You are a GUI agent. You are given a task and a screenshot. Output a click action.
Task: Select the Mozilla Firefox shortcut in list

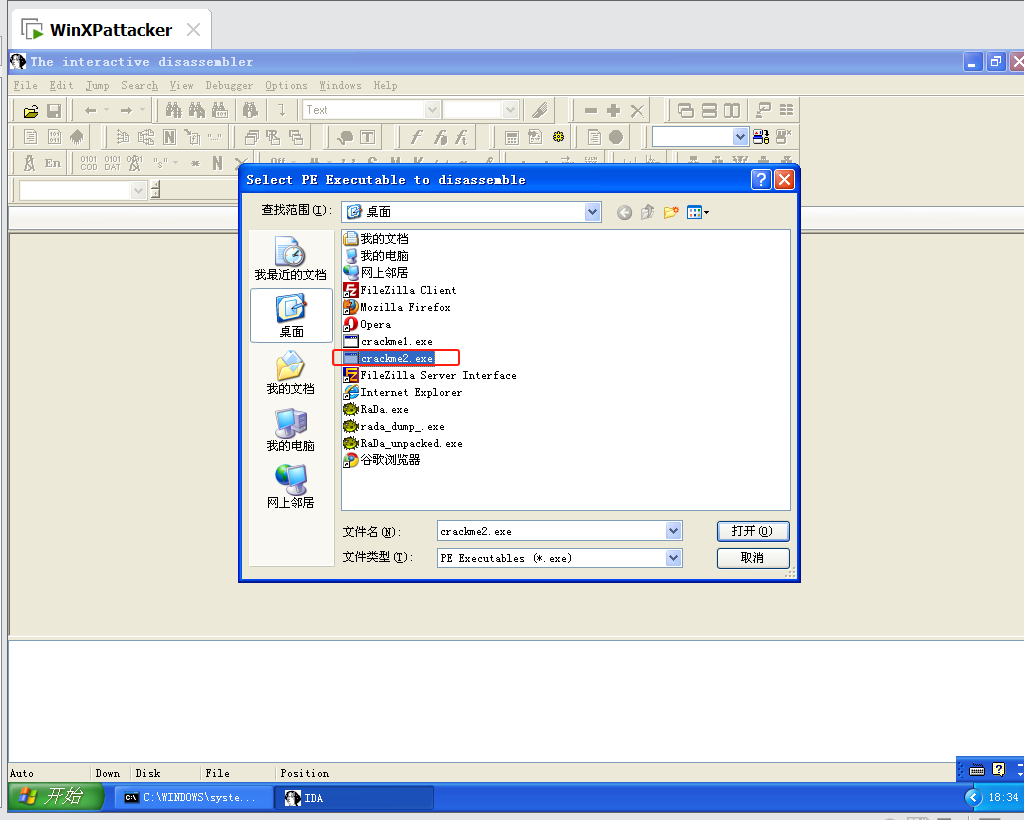397,308
